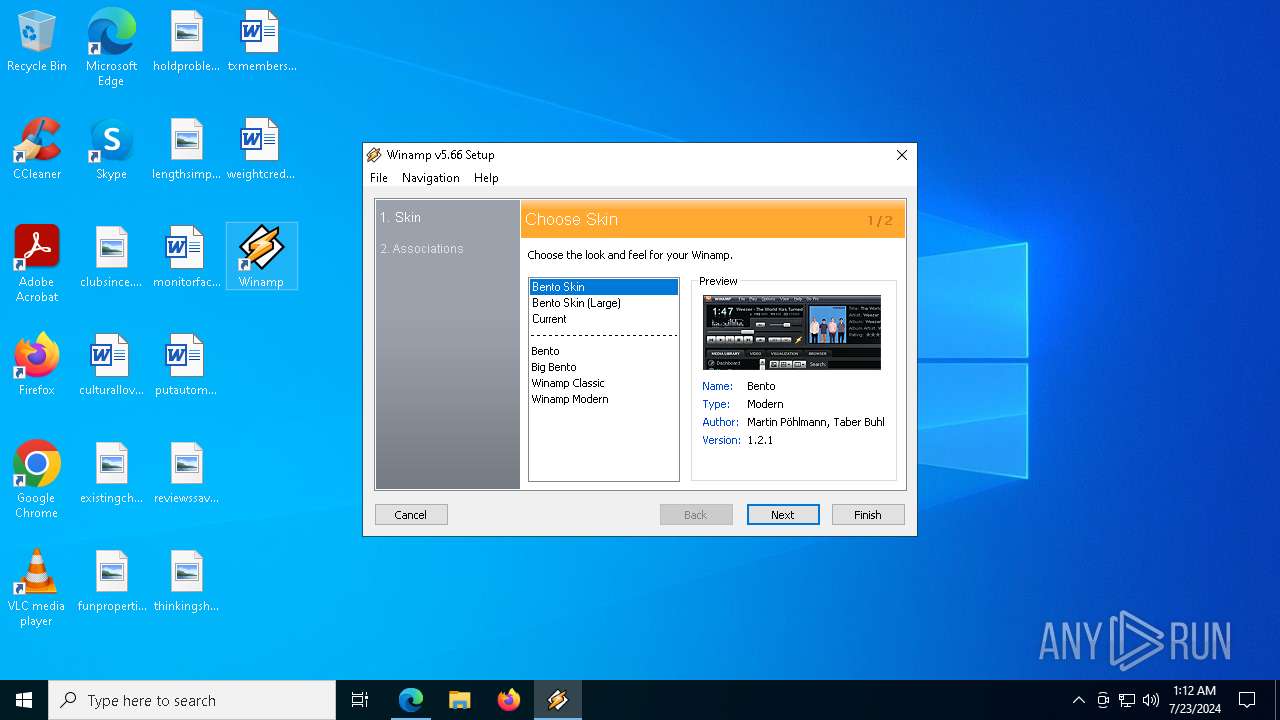
Task: Open the notification center
Action: pos(1247,700)
